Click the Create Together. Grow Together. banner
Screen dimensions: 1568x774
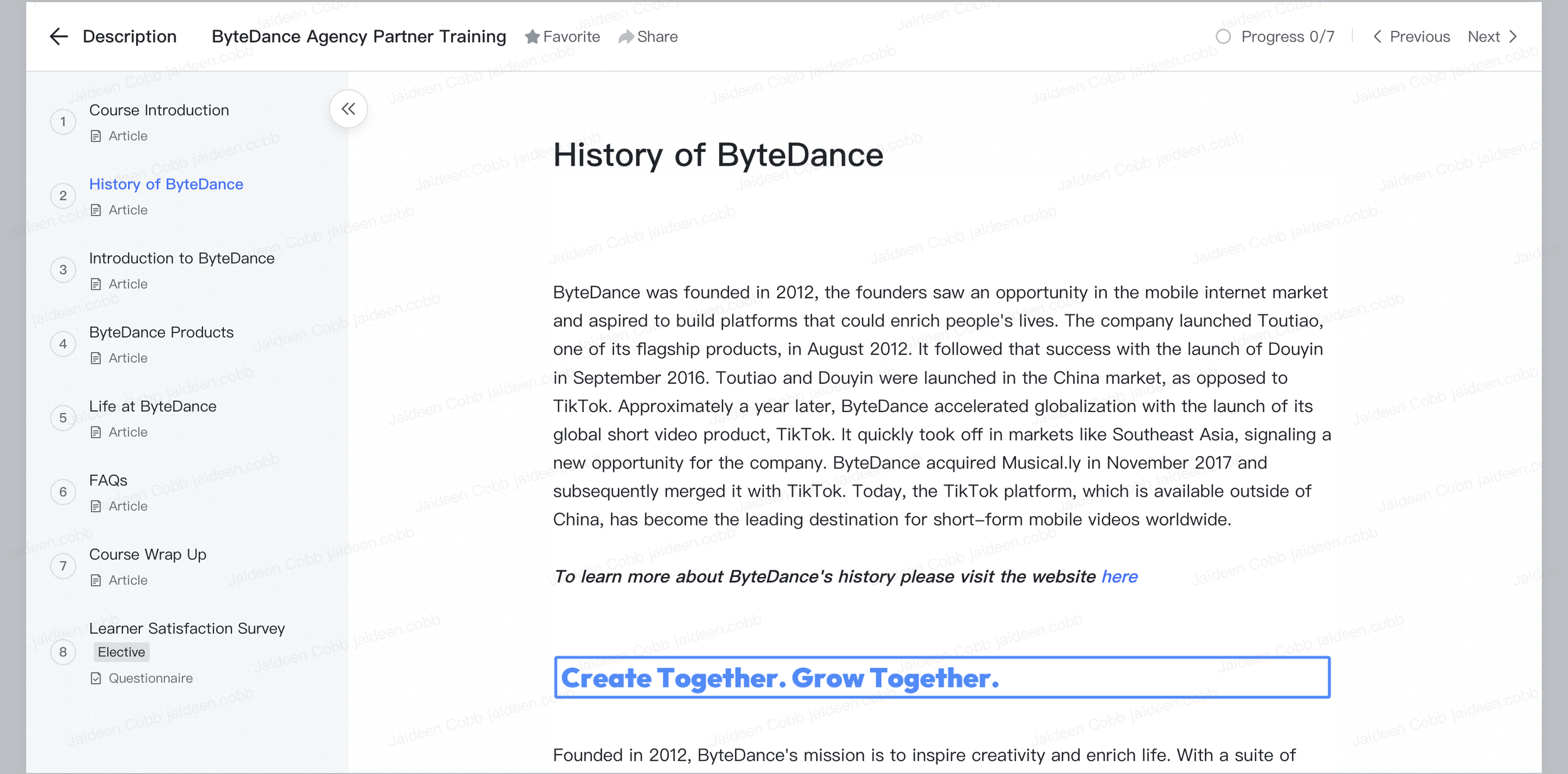click(x=941, y=677)
